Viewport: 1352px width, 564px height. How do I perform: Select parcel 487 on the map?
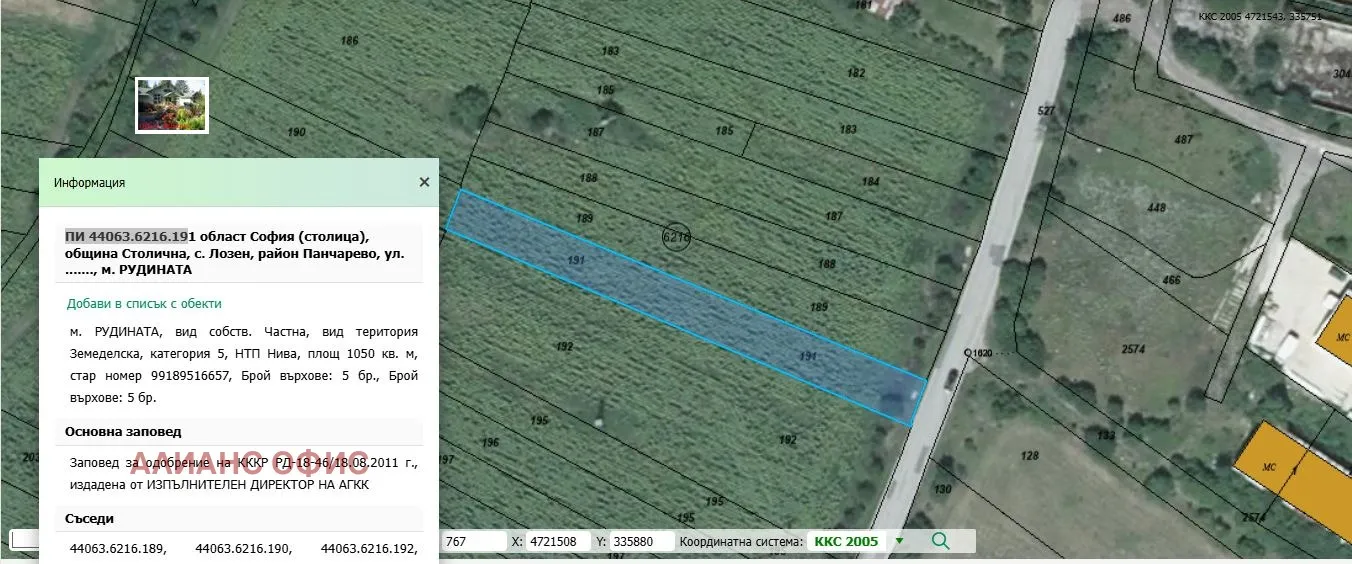1184,140
